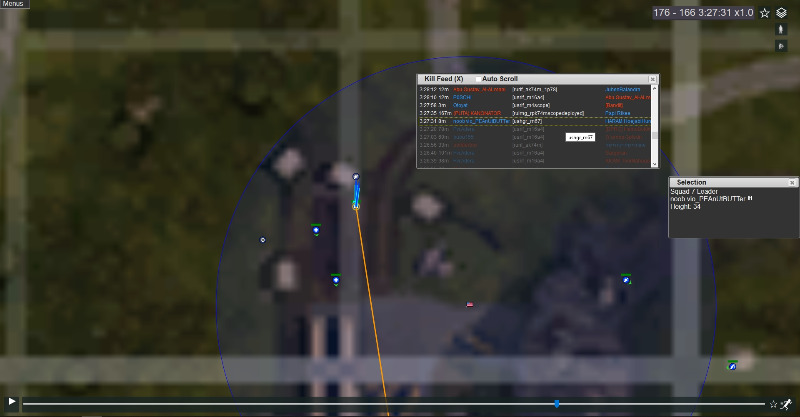Select lower medic shield marker near road
The image size is (800, 417).
tap(336, 280)
